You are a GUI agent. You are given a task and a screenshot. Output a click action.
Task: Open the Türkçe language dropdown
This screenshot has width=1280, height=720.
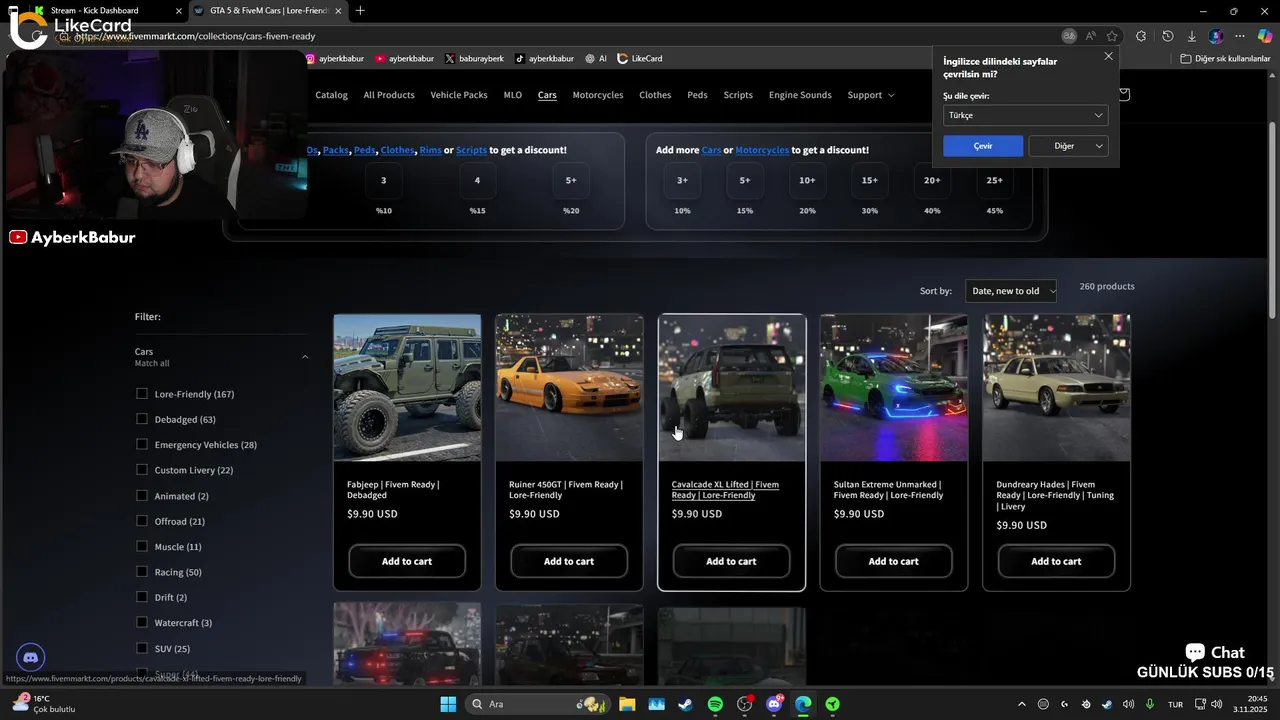(x=1025, y=115)
